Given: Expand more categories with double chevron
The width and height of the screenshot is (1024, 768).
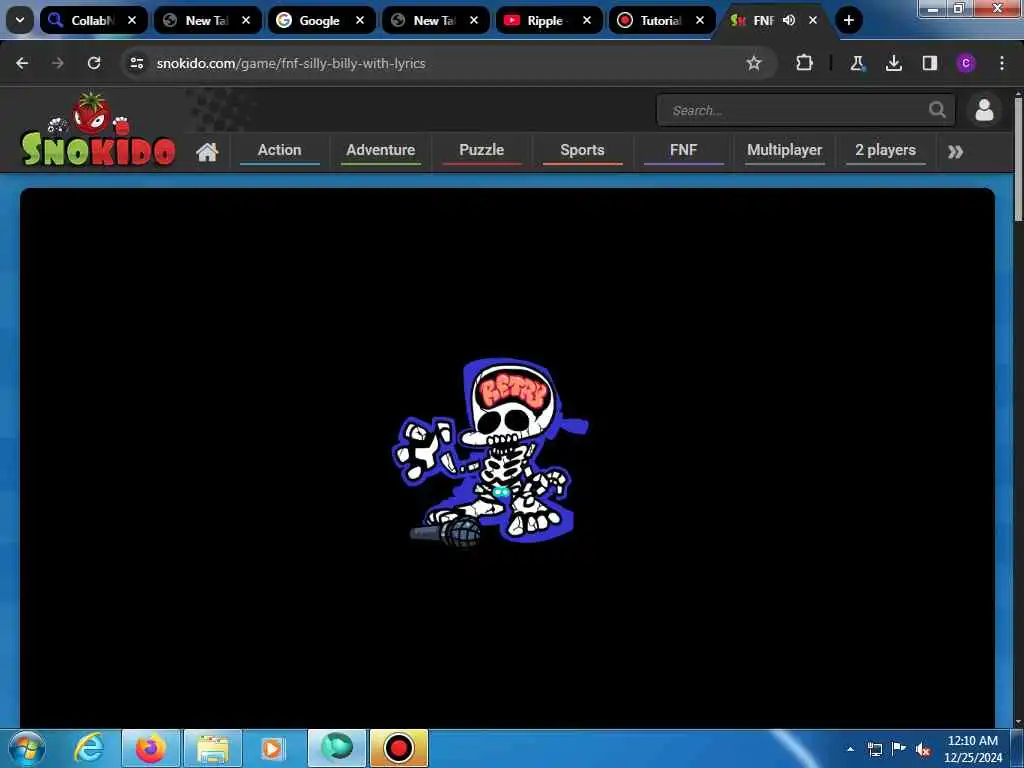Looking at the screenshot, I should [955, 152].
